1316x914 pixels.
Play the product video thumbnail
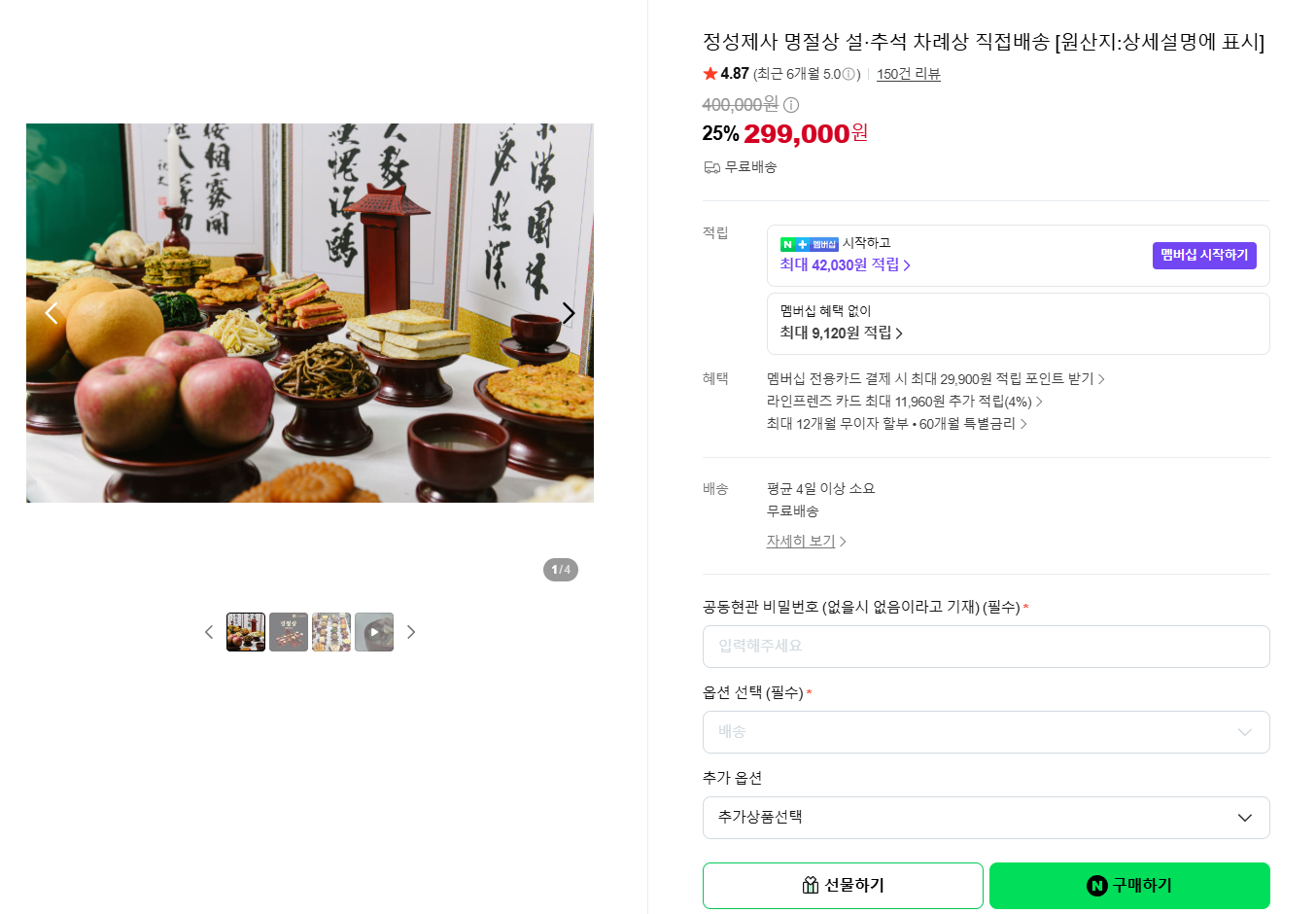(374, 632)
